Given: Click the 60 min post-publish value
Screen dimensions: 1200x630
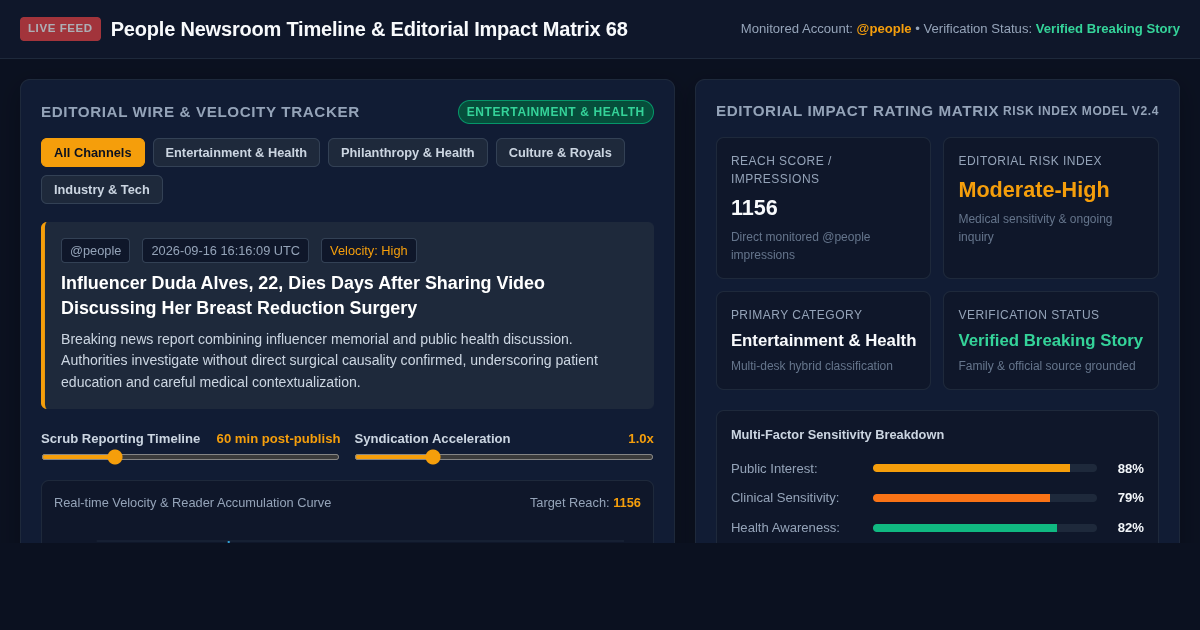Looking at the screenshot, I should [278, 438].
